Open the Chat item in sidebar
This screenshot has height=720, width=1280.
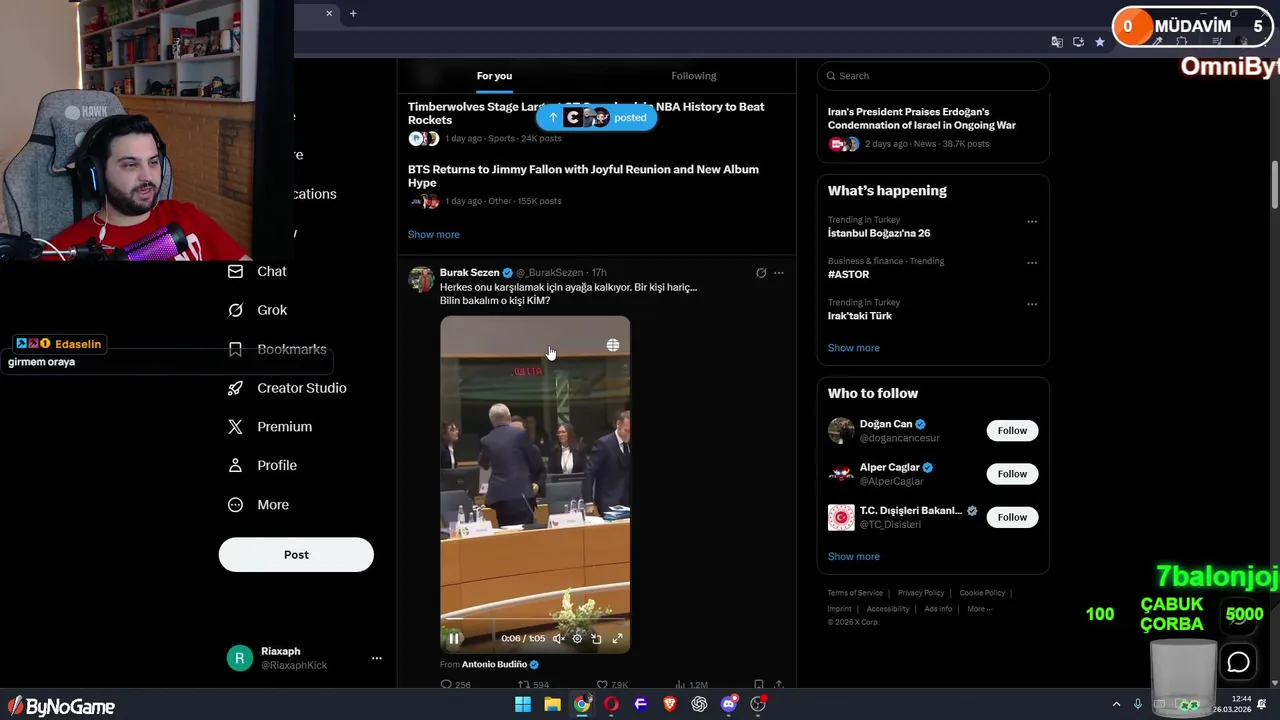pyautogui.click(x=257, y=271)
